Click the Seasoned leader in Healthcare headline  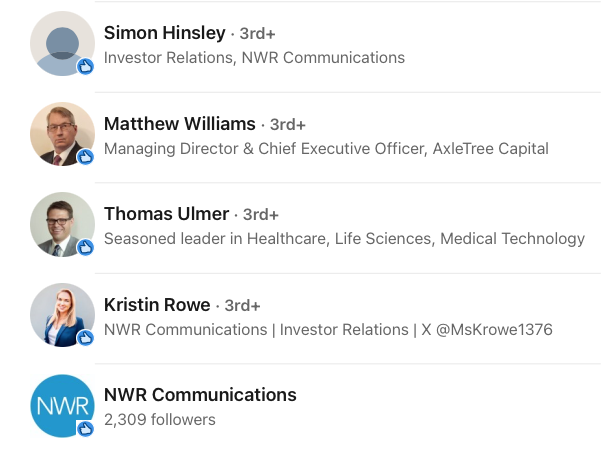[344, 239]
